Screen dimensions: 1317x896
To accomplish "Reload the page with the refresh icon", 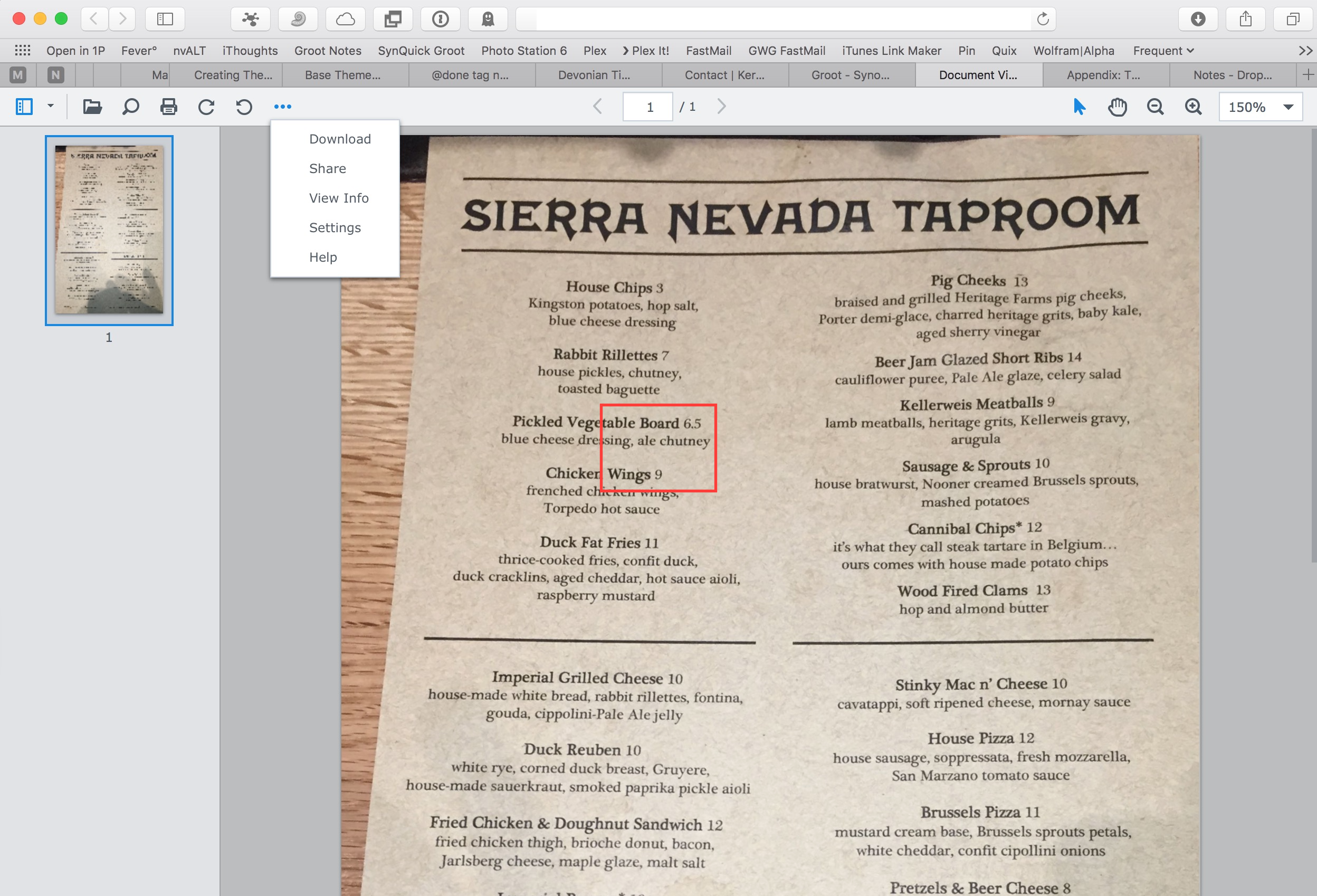I will (x=1043, y=18).
